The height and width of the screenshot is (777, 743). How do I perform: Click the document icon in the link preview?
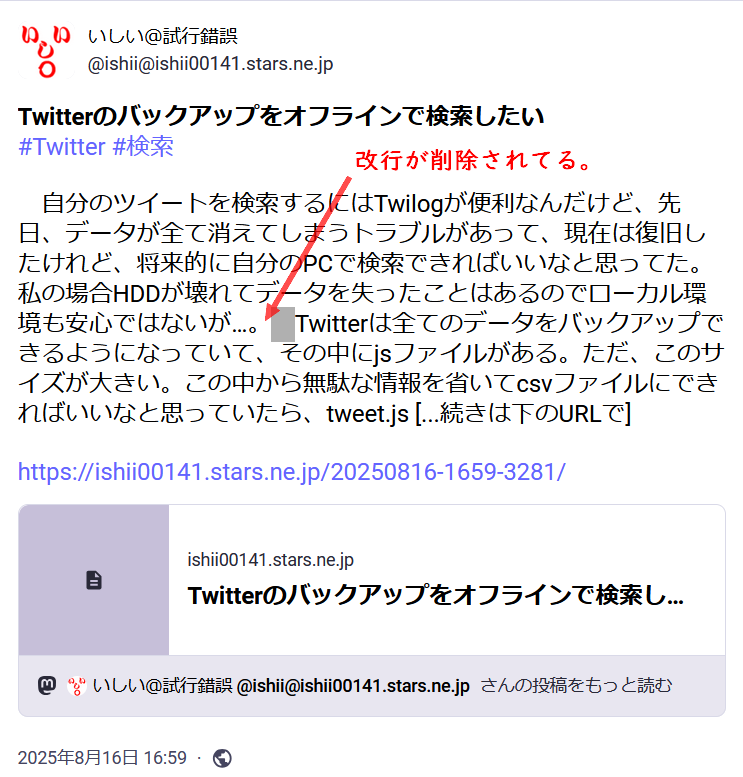[x=94, y=580]
